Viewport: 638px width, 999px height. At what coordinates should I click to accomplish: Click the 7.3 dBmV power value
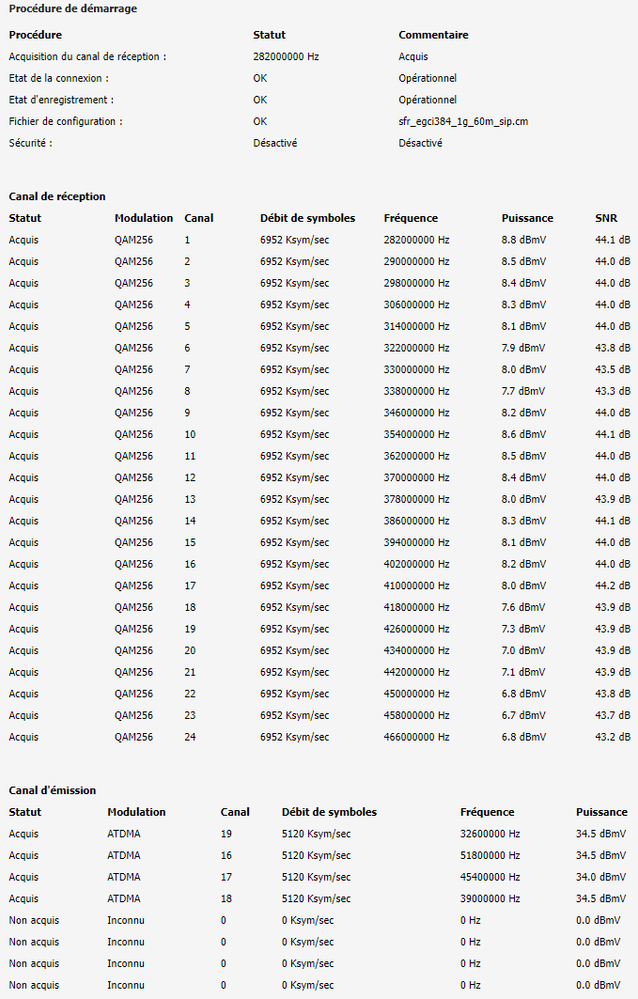[x=523, y=629]
